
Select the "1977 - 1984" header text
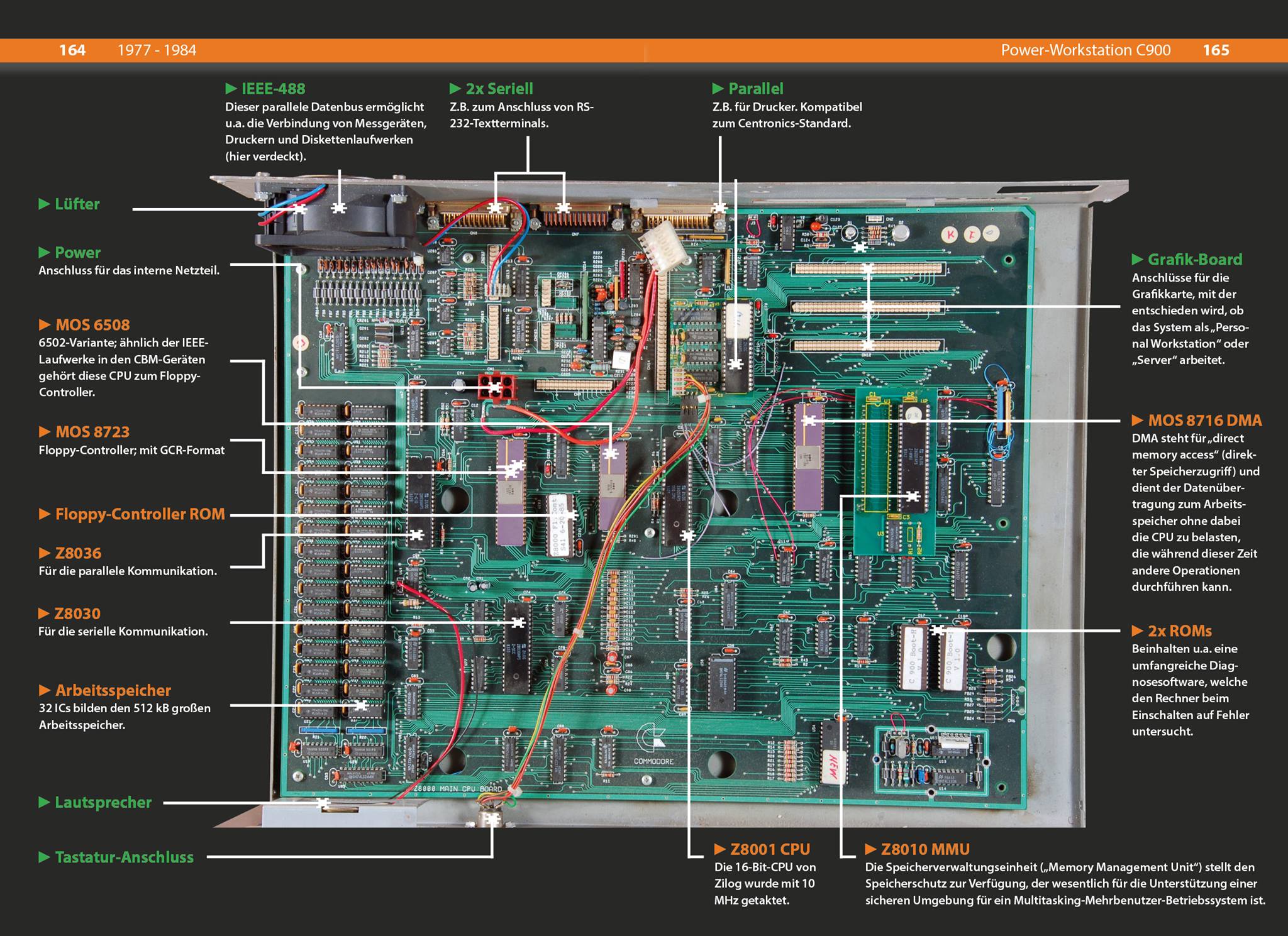tap(157, 50)
